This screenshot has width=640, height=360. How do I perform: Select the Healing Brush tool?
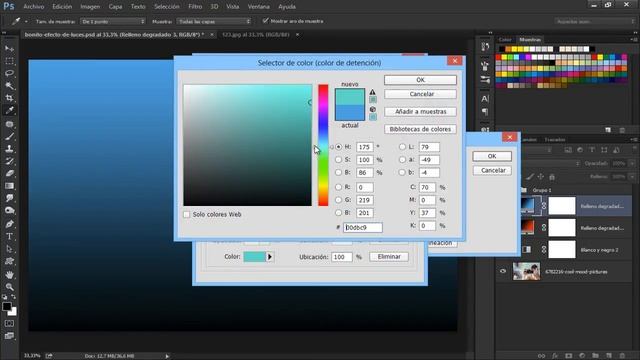click(9, 124)
